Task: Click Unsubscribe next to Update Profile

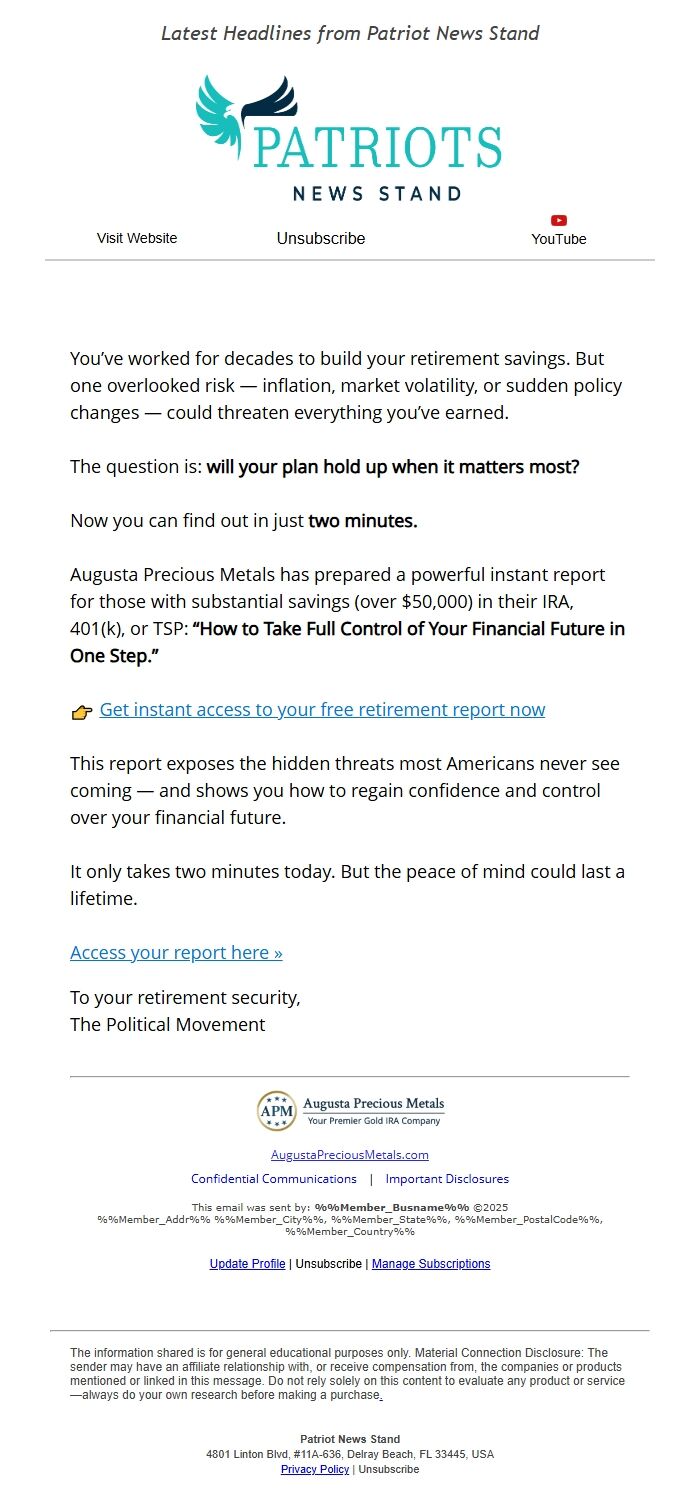Action: coord(329,1264)
